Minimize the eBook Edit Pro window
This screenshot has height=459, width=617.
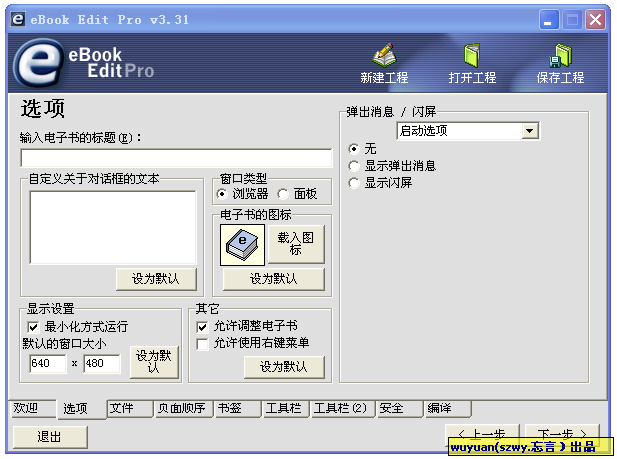549,19
